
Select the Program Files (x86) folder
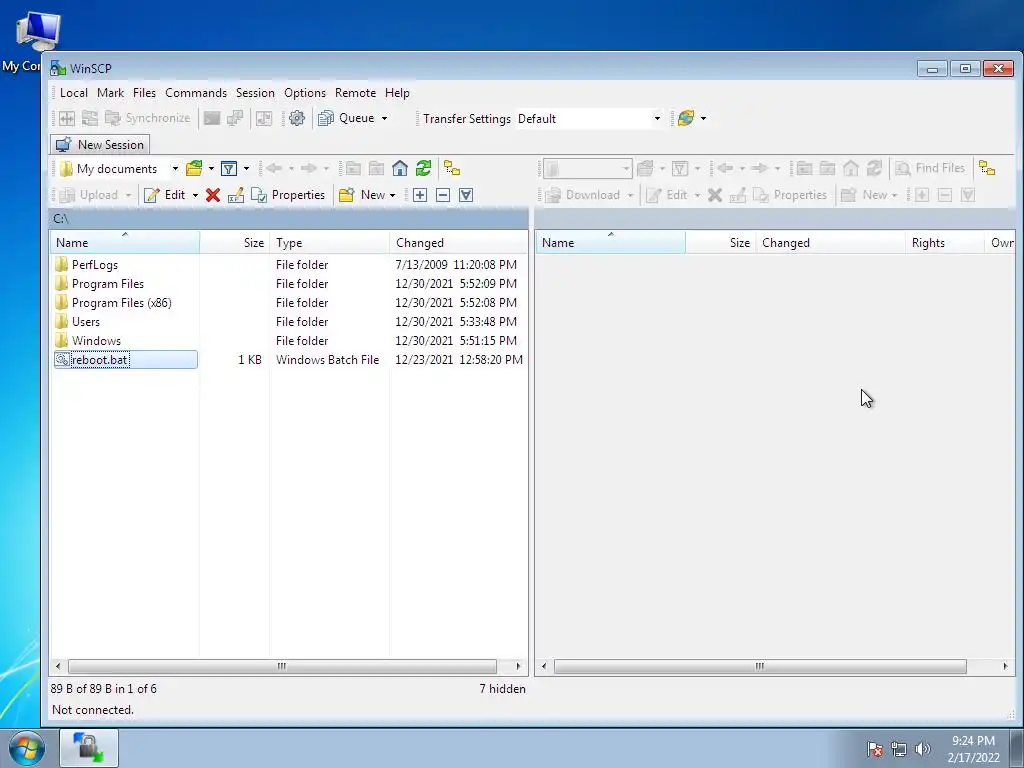click(x=121, y=302)
